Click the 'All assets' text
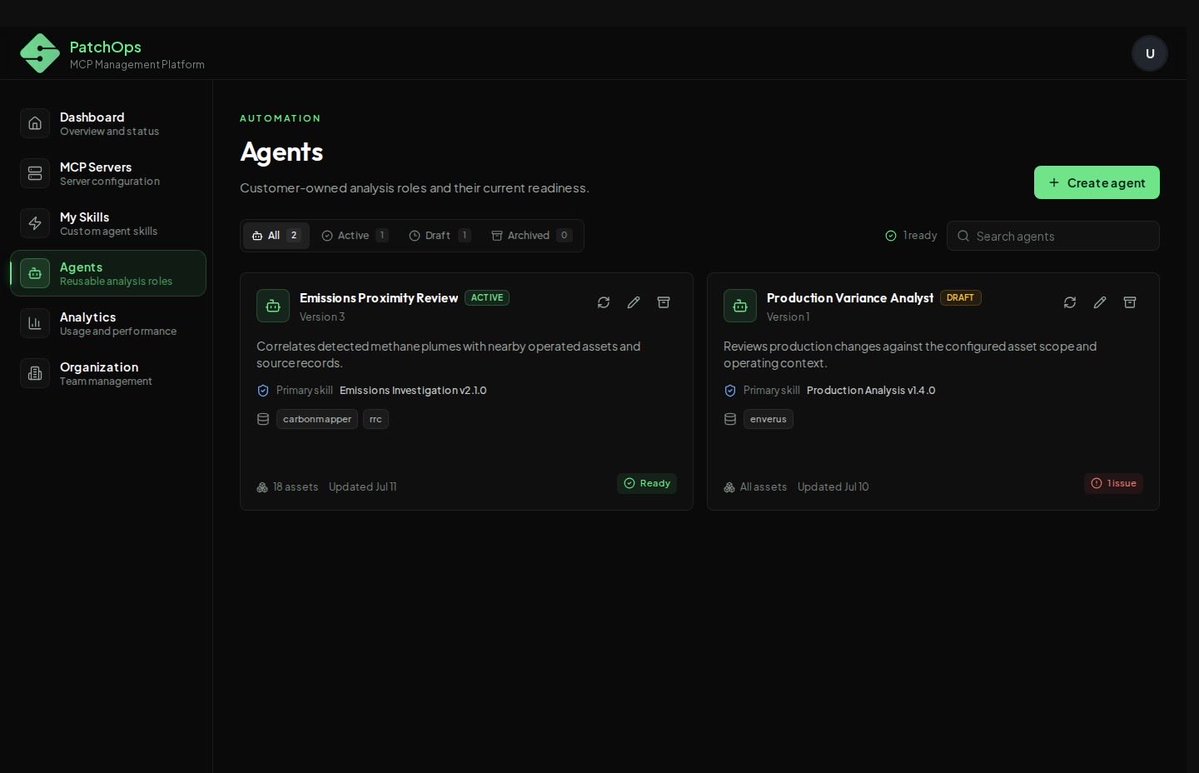 (763, 487)
